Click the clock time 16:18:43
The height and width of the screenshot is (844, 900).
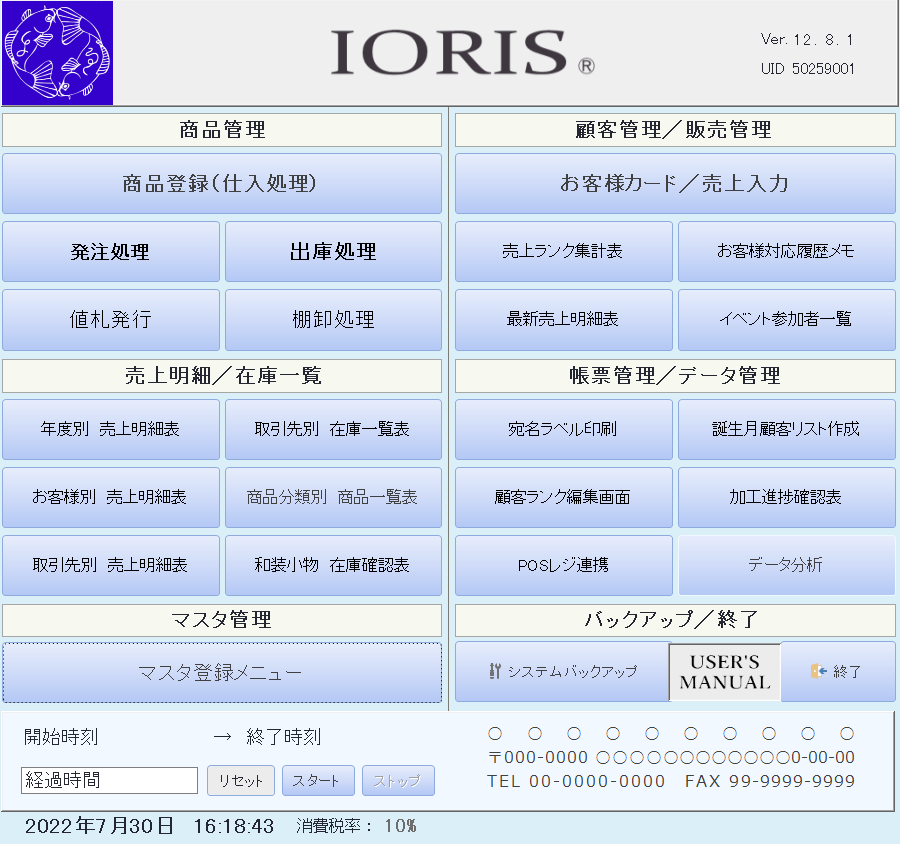pos(234,826)
